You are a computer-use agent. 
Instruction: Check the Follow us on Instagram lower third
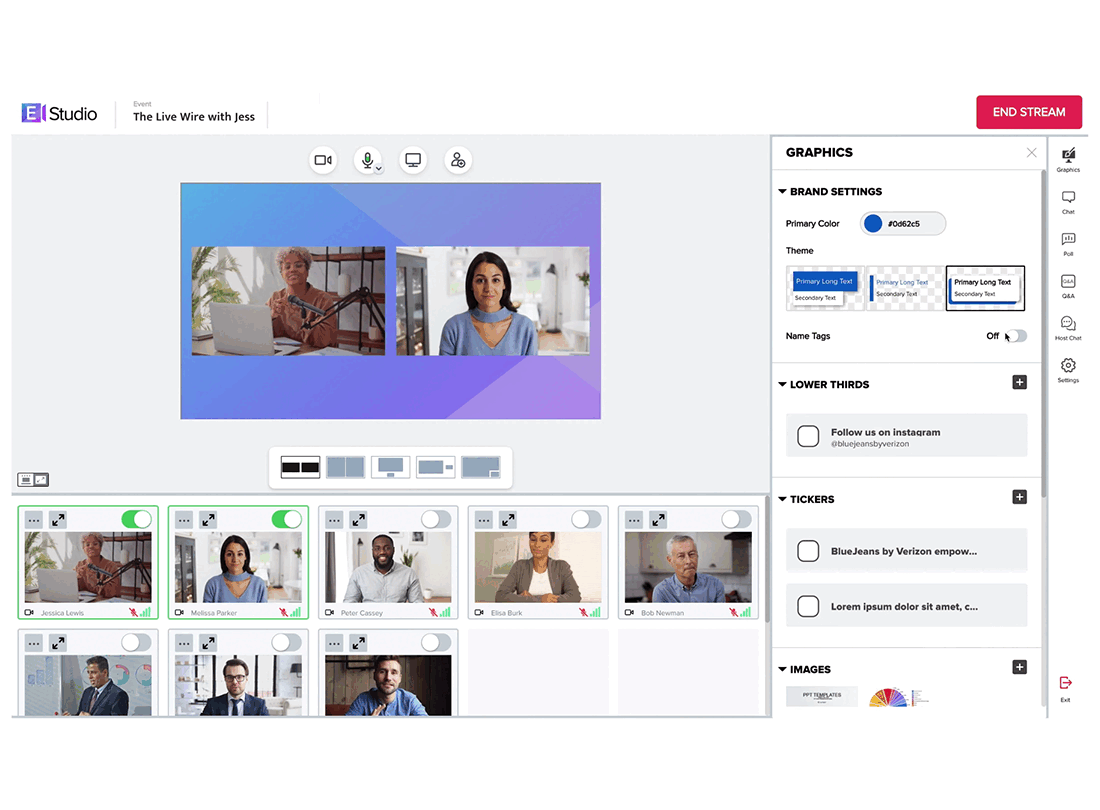click(807, 436)
